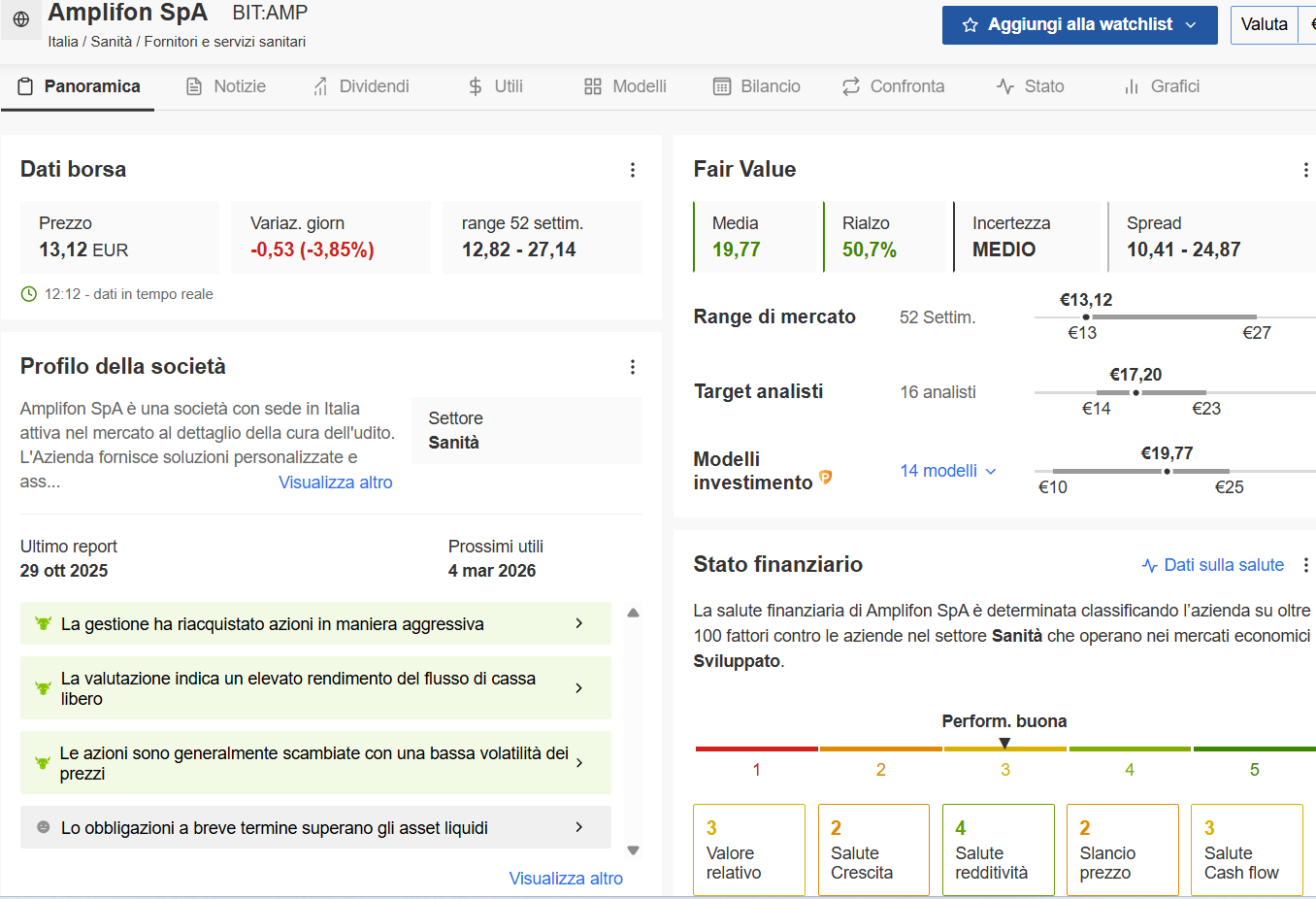Click the dollar icon on the Utili tab
This screenshot has height=899, width=1316.
click(475, 86)
